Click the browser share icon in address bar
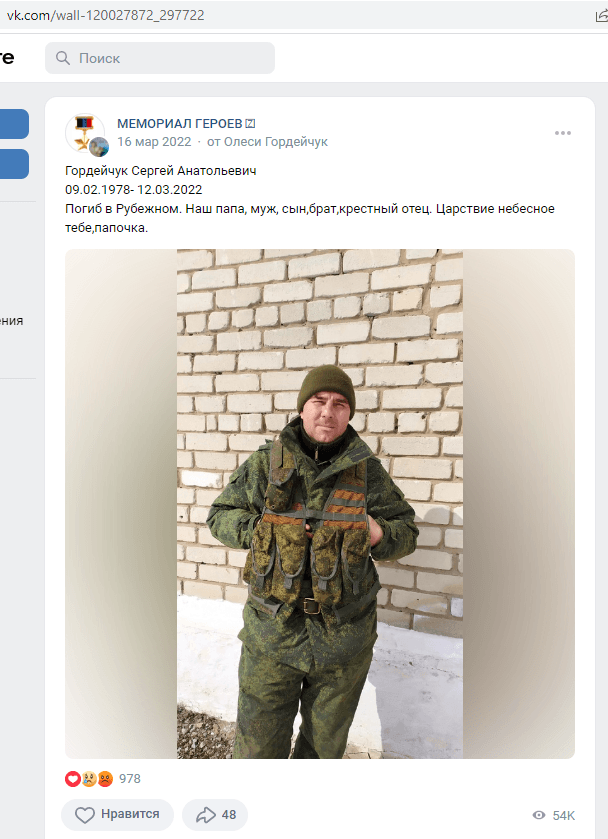 click(602, 16)
